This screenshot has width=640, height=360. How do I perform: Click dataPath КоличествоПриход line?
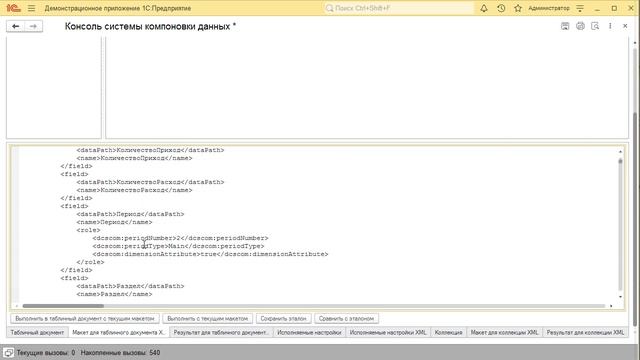[x=150, y=150]
